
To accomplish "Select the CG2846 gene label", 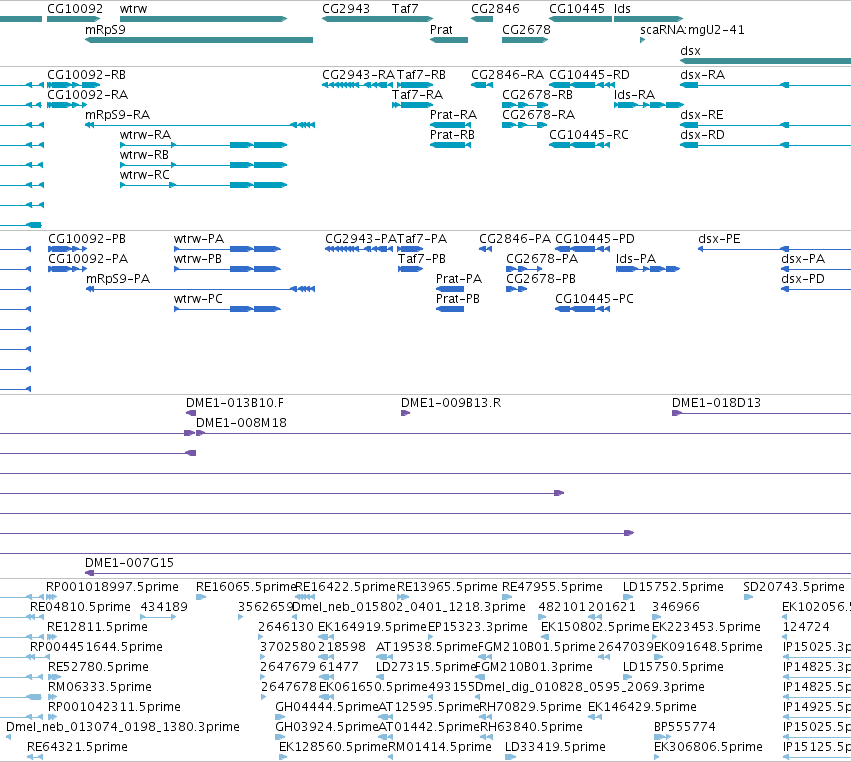I will tap(495, 9).
